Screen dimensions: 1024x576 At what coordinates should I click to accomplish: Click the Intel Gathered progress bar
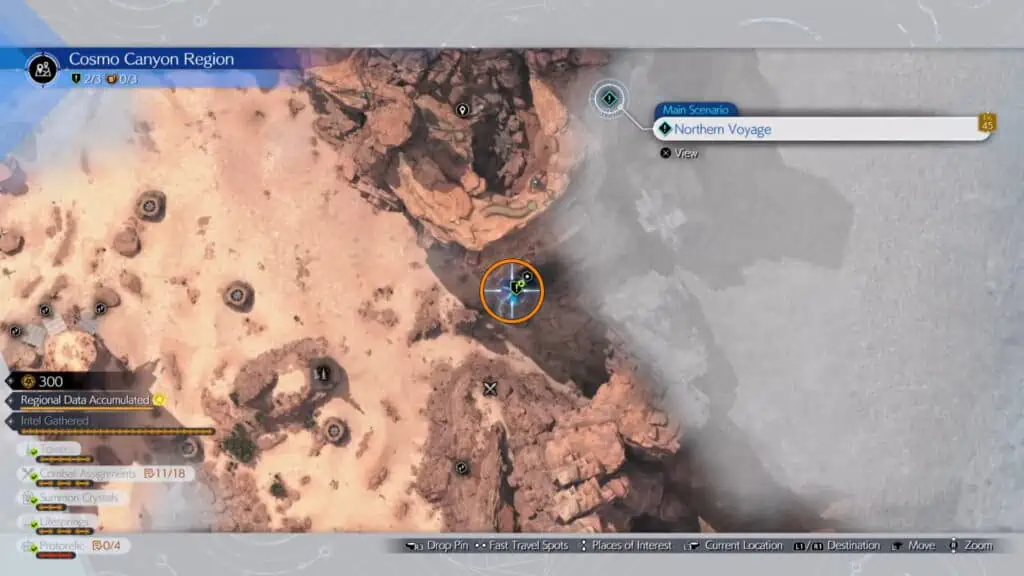pyautogui.click(x=118, y=432)
